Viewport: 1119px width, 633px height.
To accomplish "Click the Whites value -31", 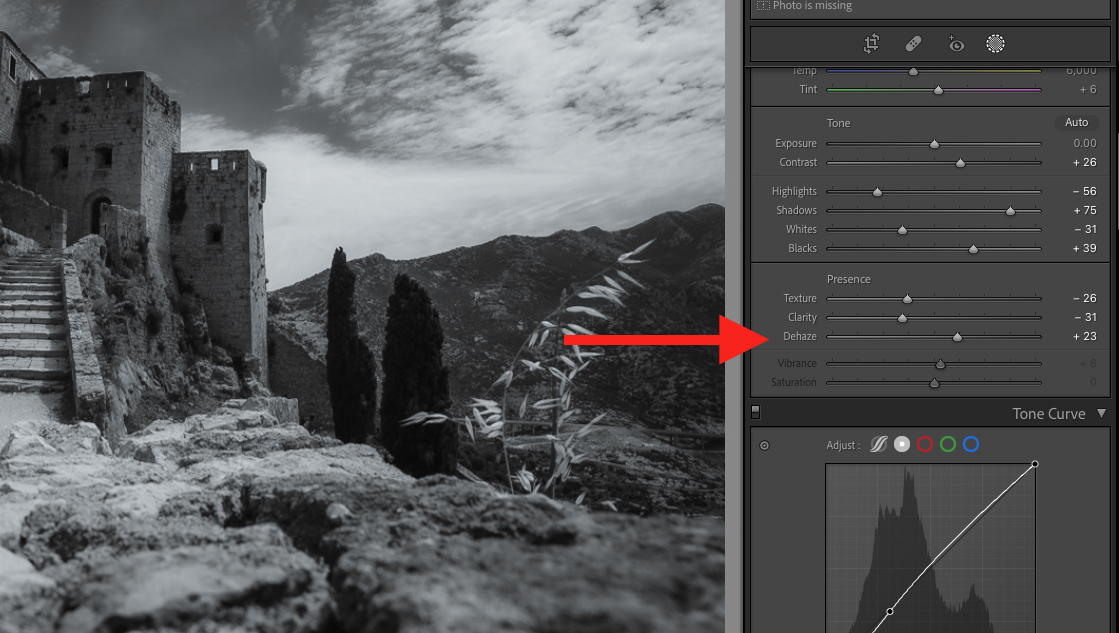I will (1085, 229).
